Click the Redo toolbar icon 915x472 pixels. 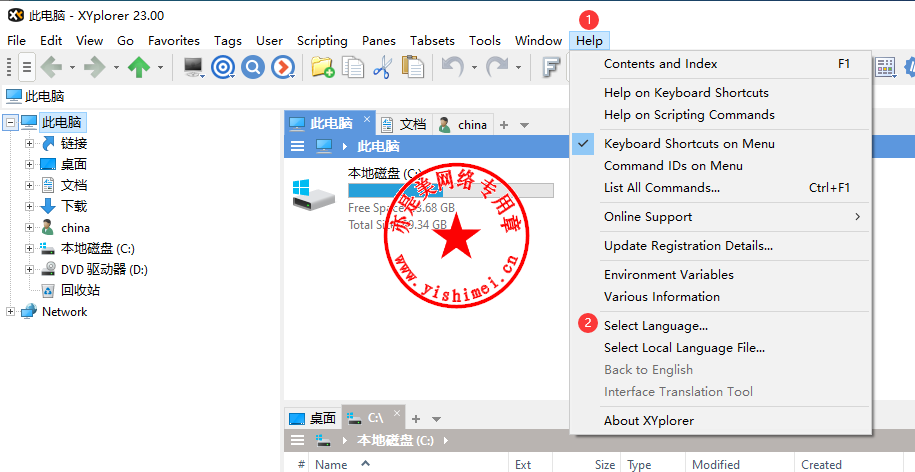point(497,67)
